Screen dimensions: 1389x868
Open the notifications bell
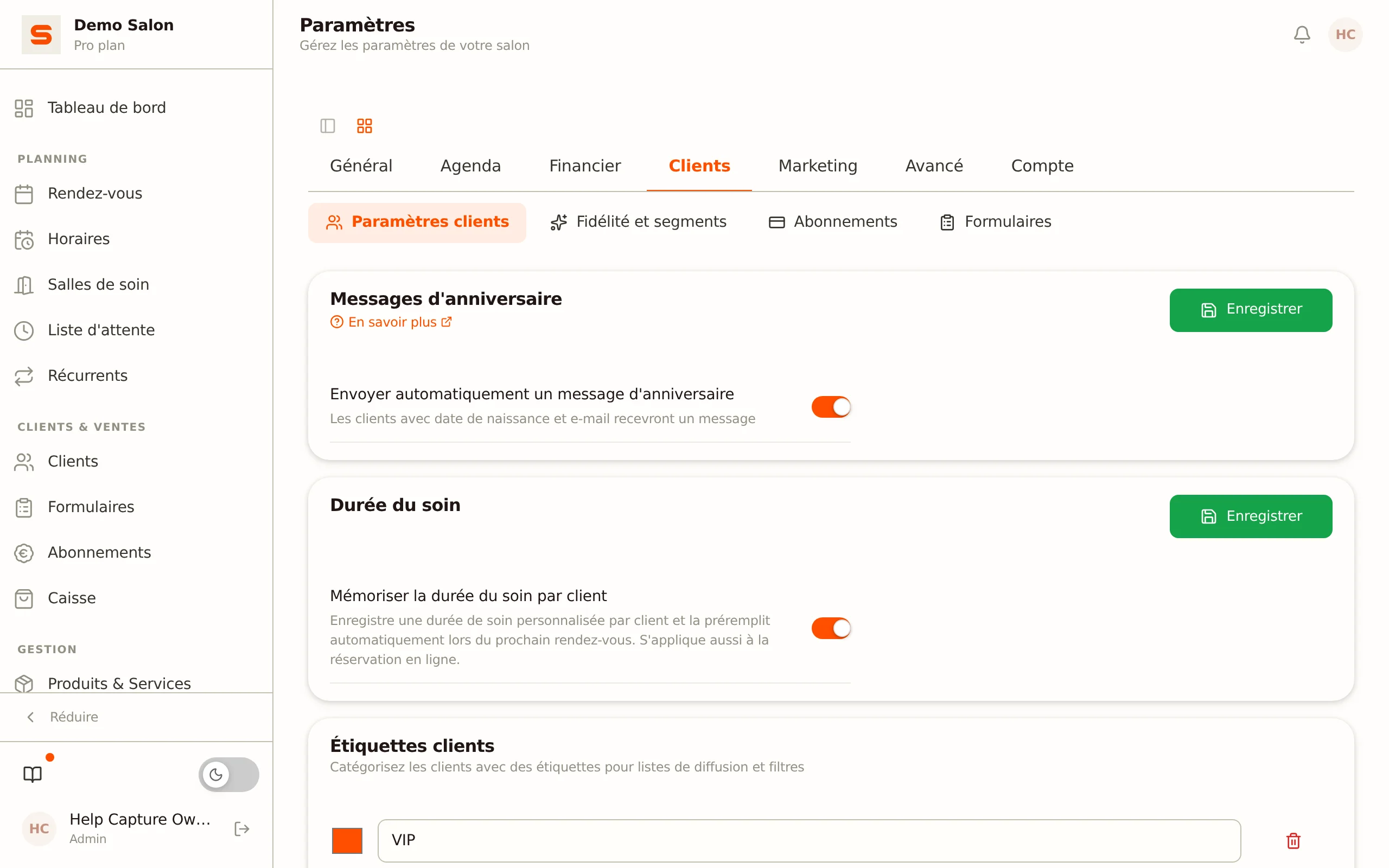coord(1302,34)
